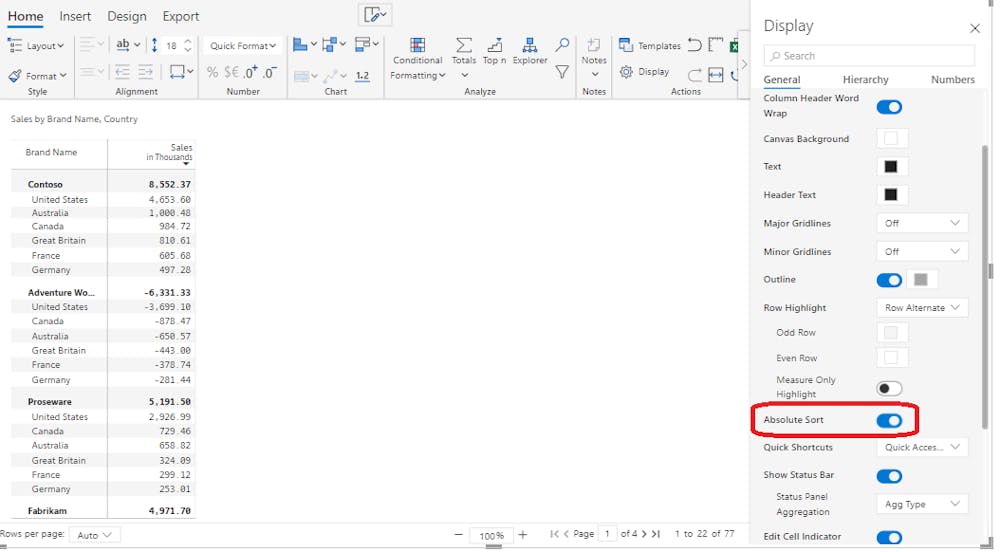Open the Conditional Formatting tool
The image size is (1000, 552).
click(417, 59)
